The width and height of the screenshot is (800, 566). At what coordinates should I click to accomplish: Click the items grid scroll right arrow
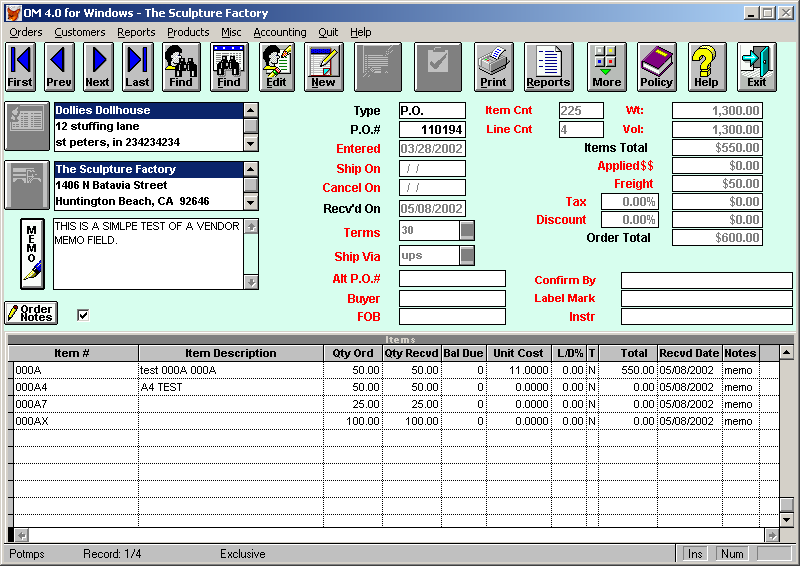coord(771,535)
